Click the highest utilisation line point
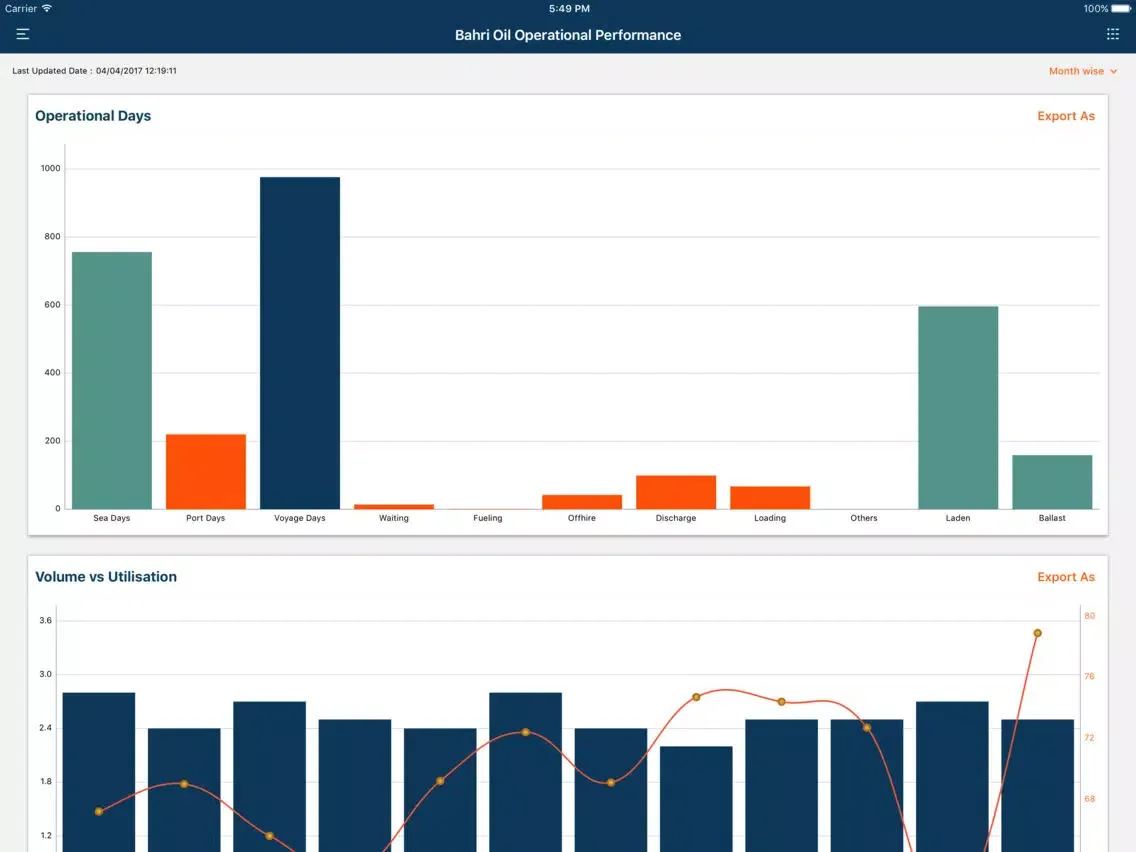This screenshot has width=1136, height=852. (x=1037, y=633)
